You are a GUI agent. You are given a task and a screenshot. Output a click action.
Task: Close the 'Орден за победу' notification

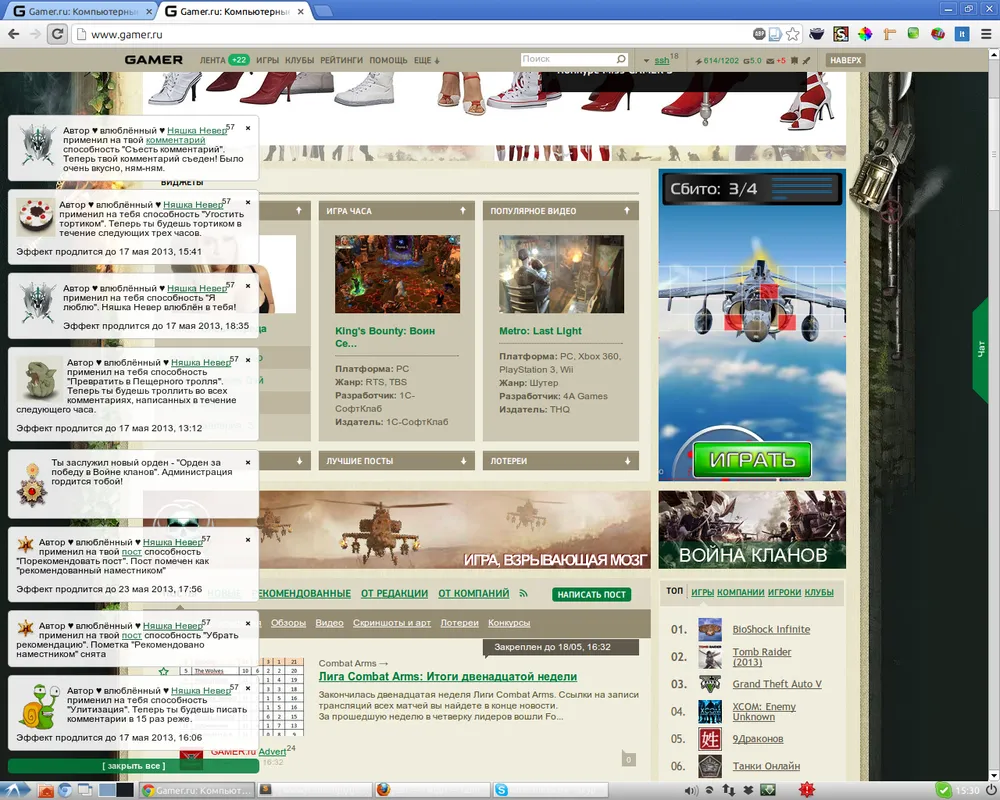point(248,463)
